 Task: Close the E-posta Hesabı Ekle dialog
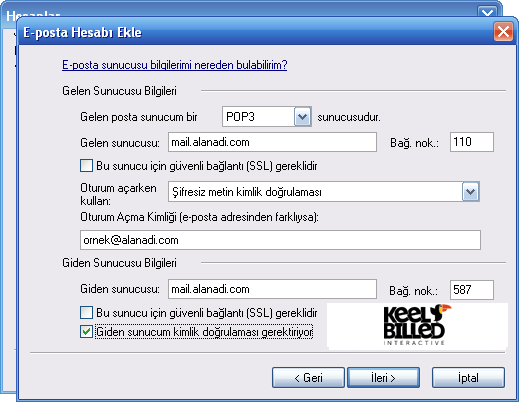point(503,32)
